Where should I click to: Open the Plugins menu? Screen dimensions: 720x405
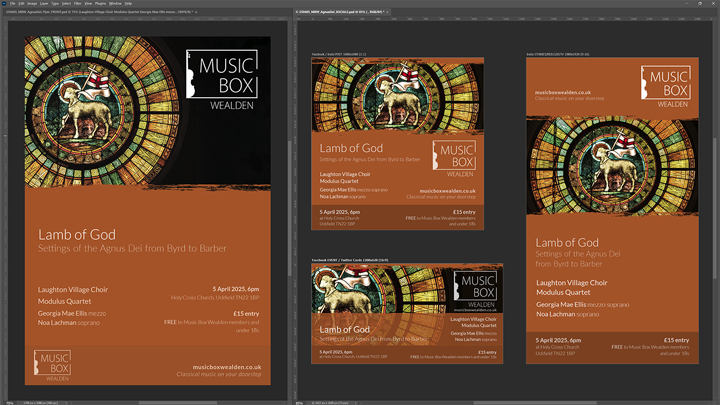click(100, 3)
